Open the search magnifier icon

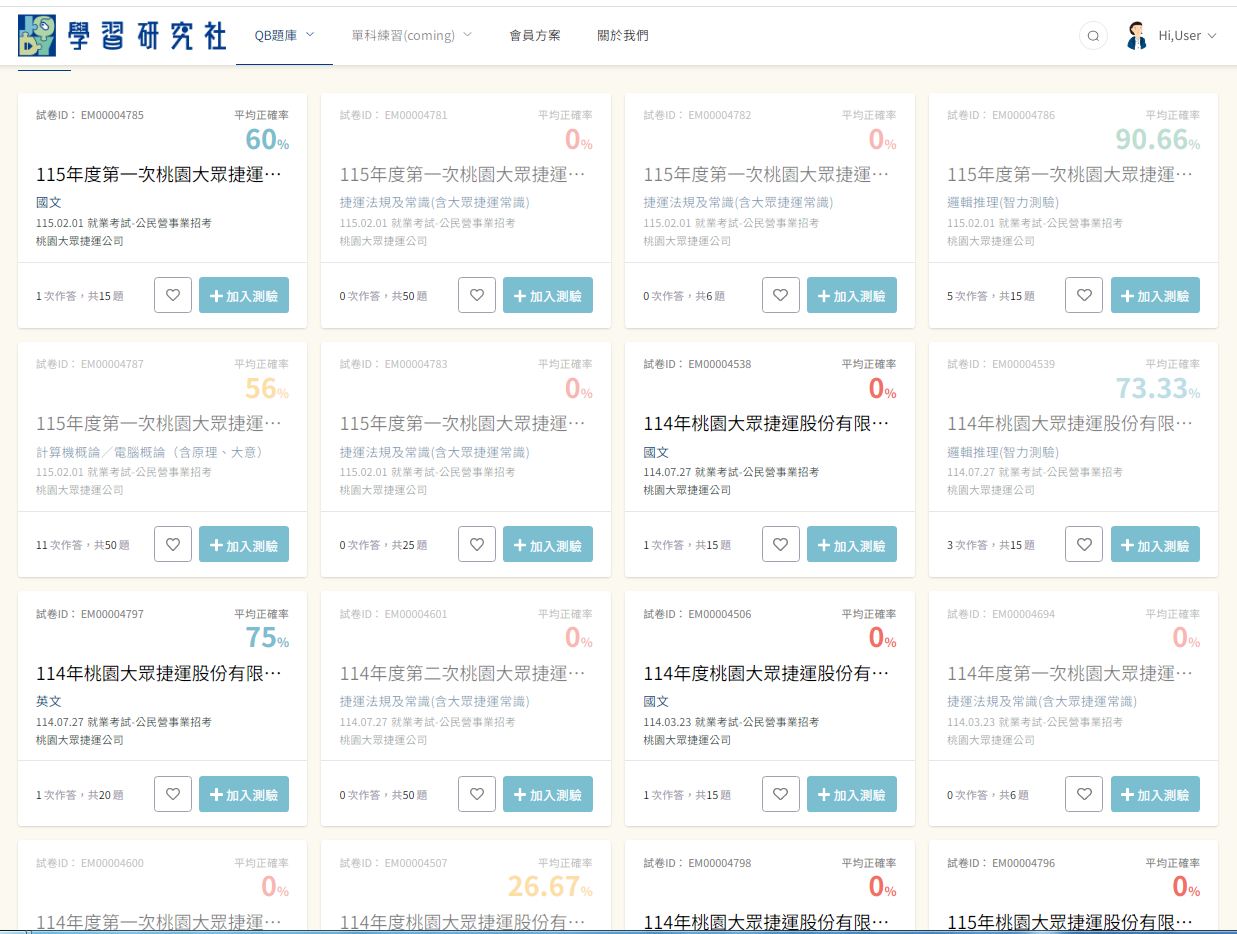[x=1093, y=36]
